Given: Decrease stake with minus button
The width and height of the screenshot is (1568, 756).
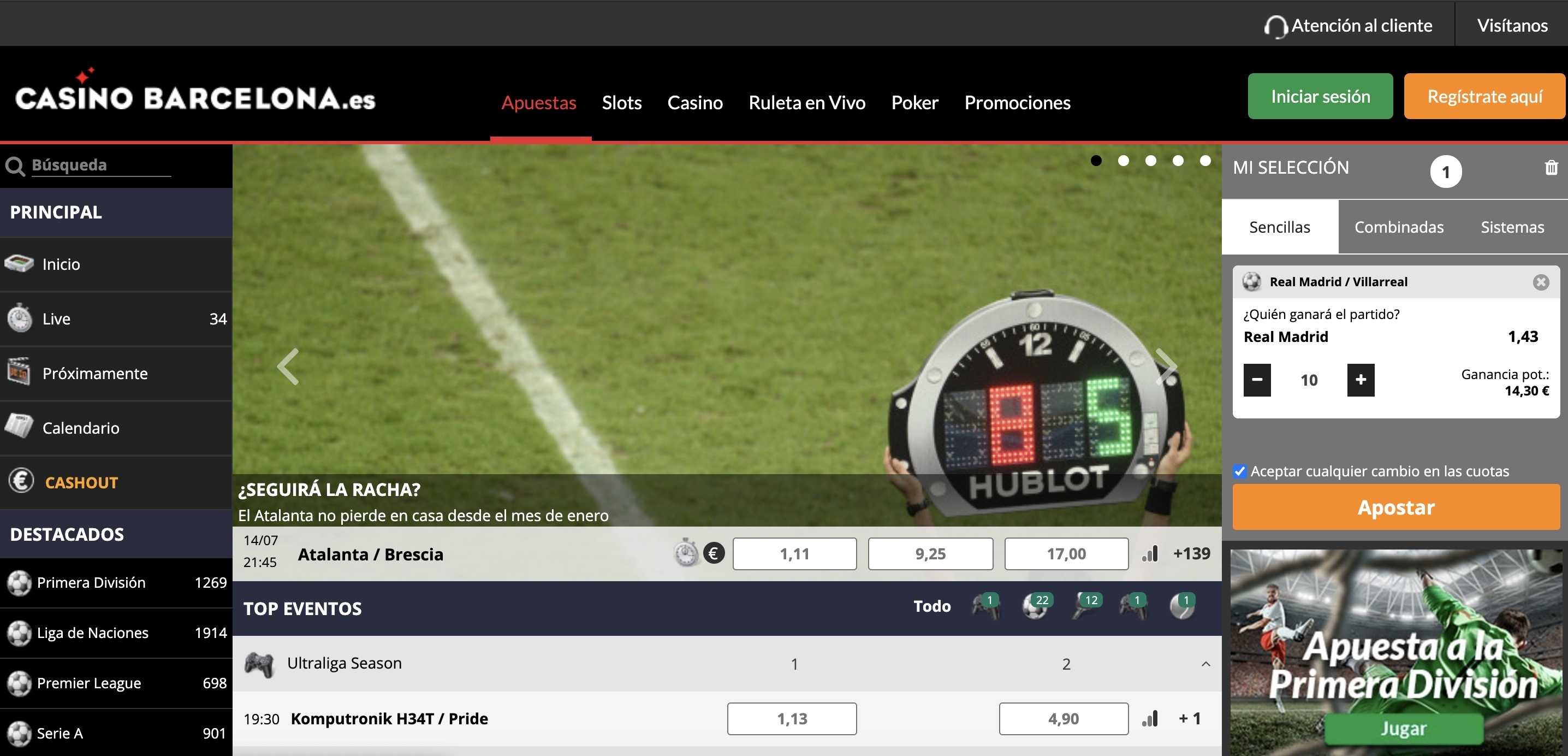Looking at the screenshot, I should coord(1257,380).
